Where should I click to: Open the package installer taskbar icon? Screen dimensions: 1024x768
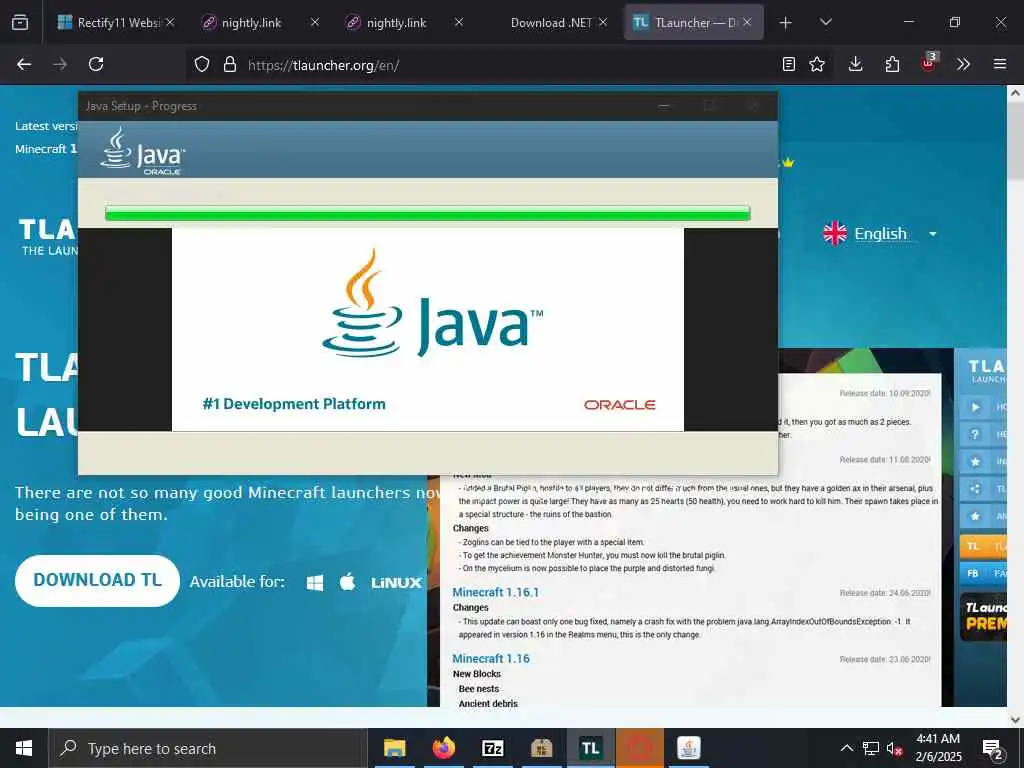pos(541,748)
